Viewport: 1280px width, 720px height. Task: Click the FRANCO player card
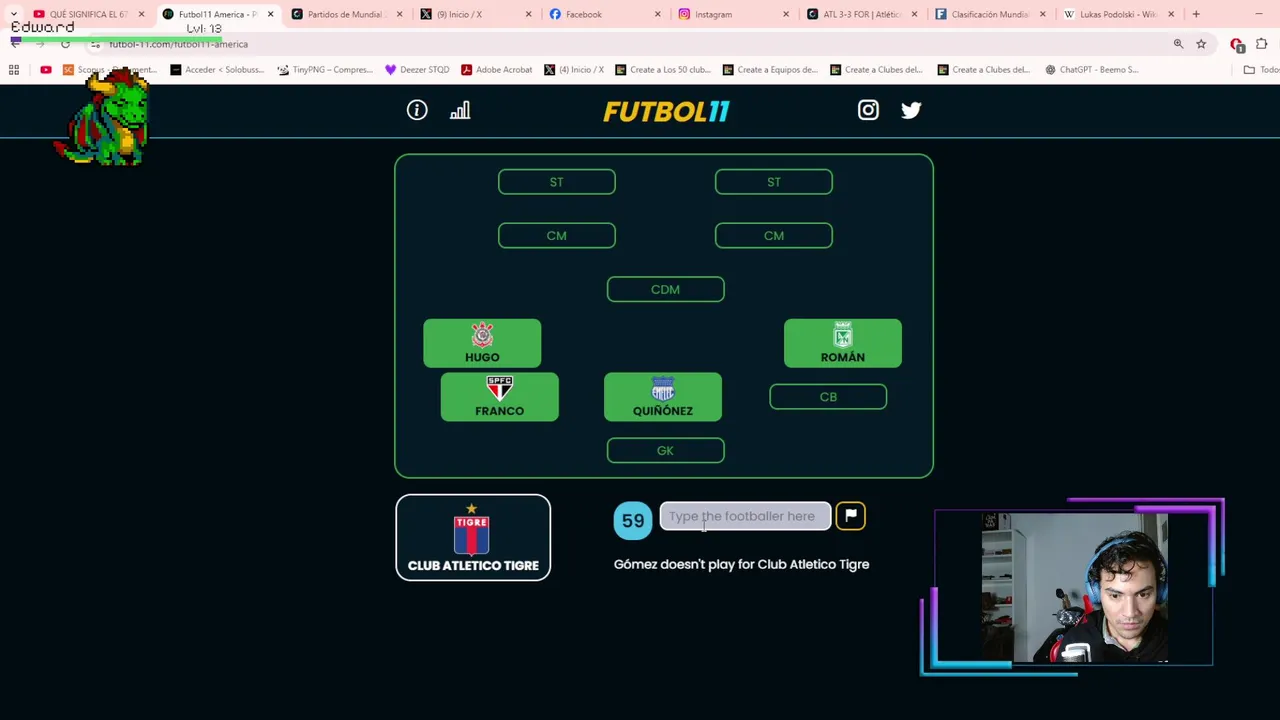[x=500, y=397]
